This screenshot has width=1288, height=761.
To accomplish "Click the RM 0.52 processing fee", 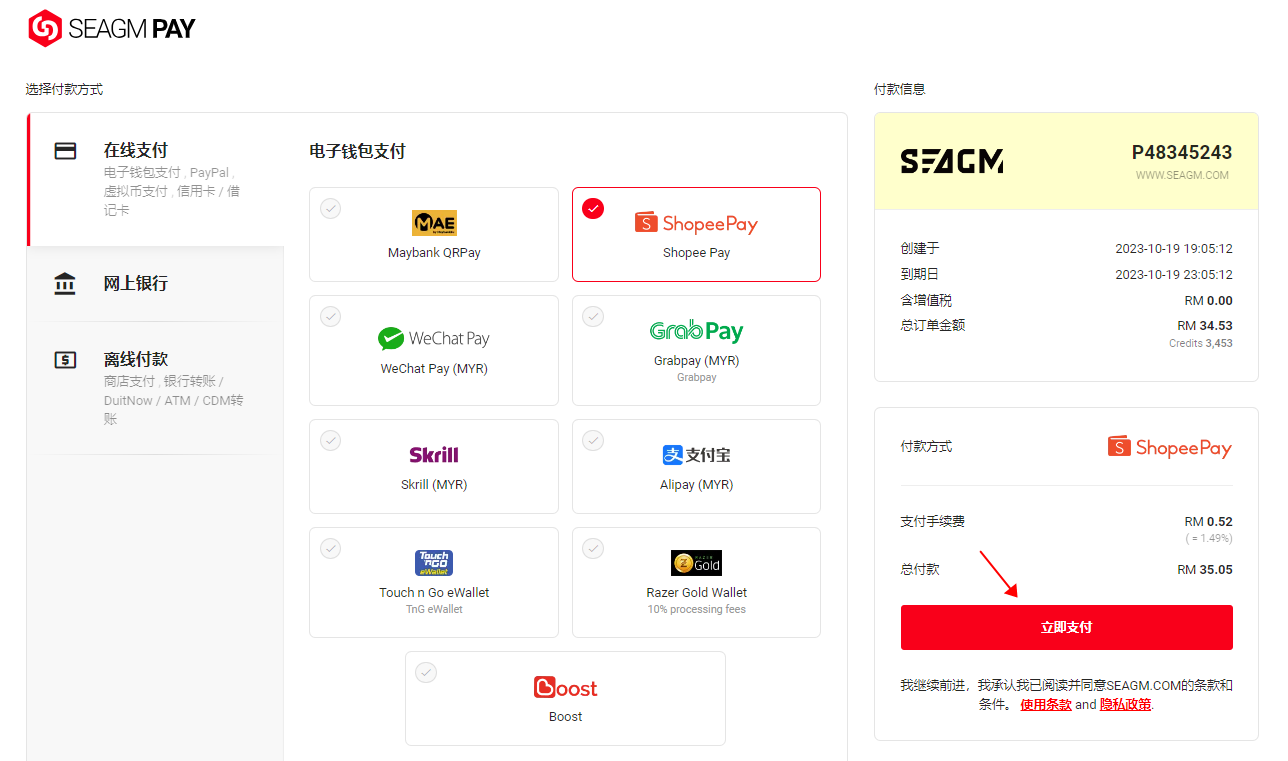I will 1208,522.
